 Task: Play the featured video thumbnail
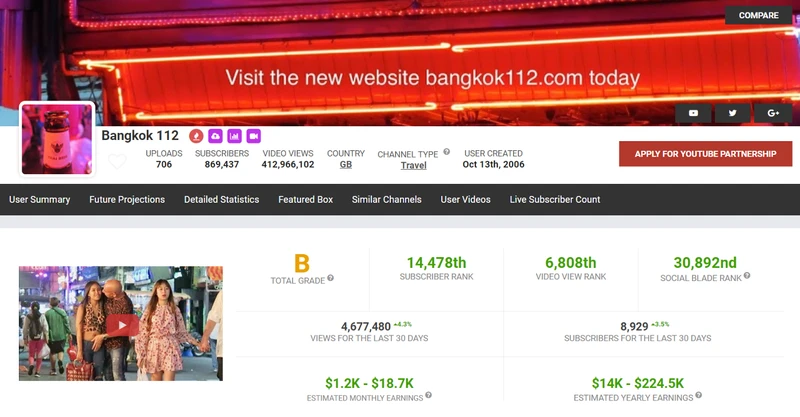121,324
